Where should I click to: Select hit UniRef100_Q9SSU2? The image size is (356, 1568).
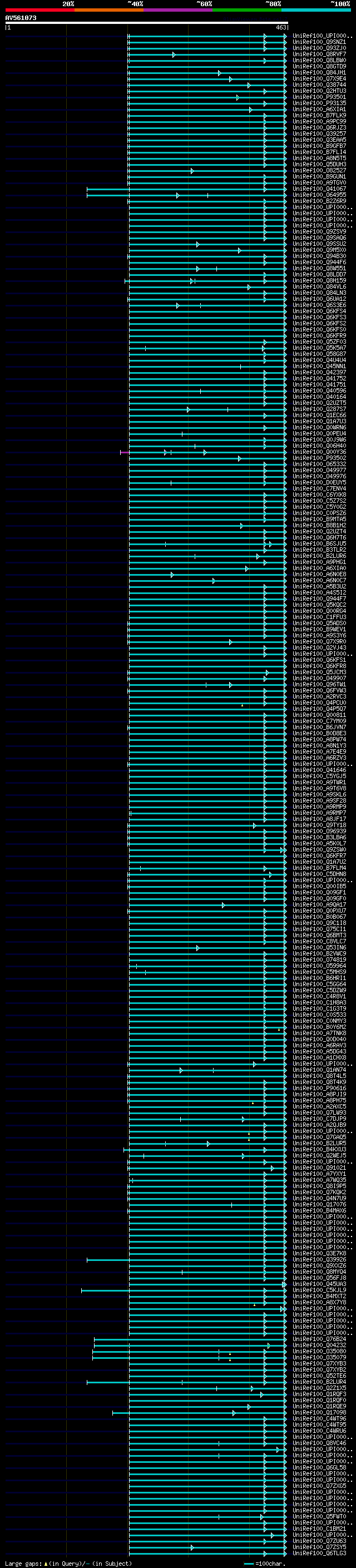(319, 244)
